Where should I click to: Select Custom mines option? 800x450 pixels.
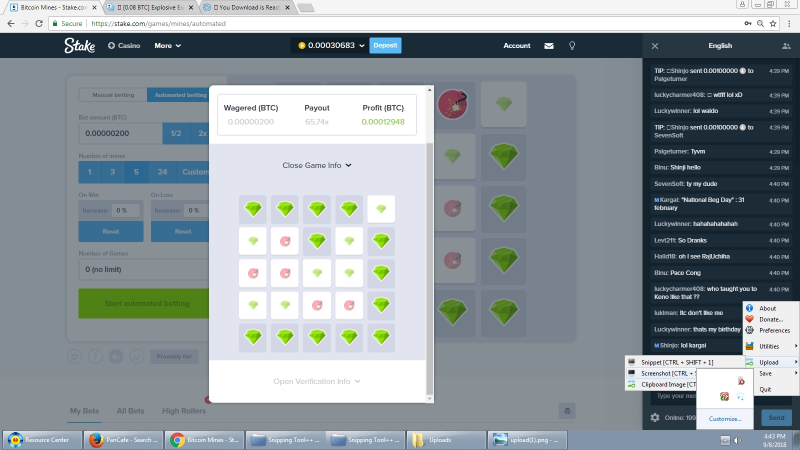tap(194, 172)
